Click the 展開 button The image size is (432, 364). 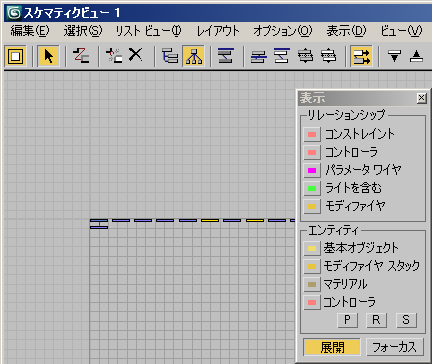tap(332, 347)
